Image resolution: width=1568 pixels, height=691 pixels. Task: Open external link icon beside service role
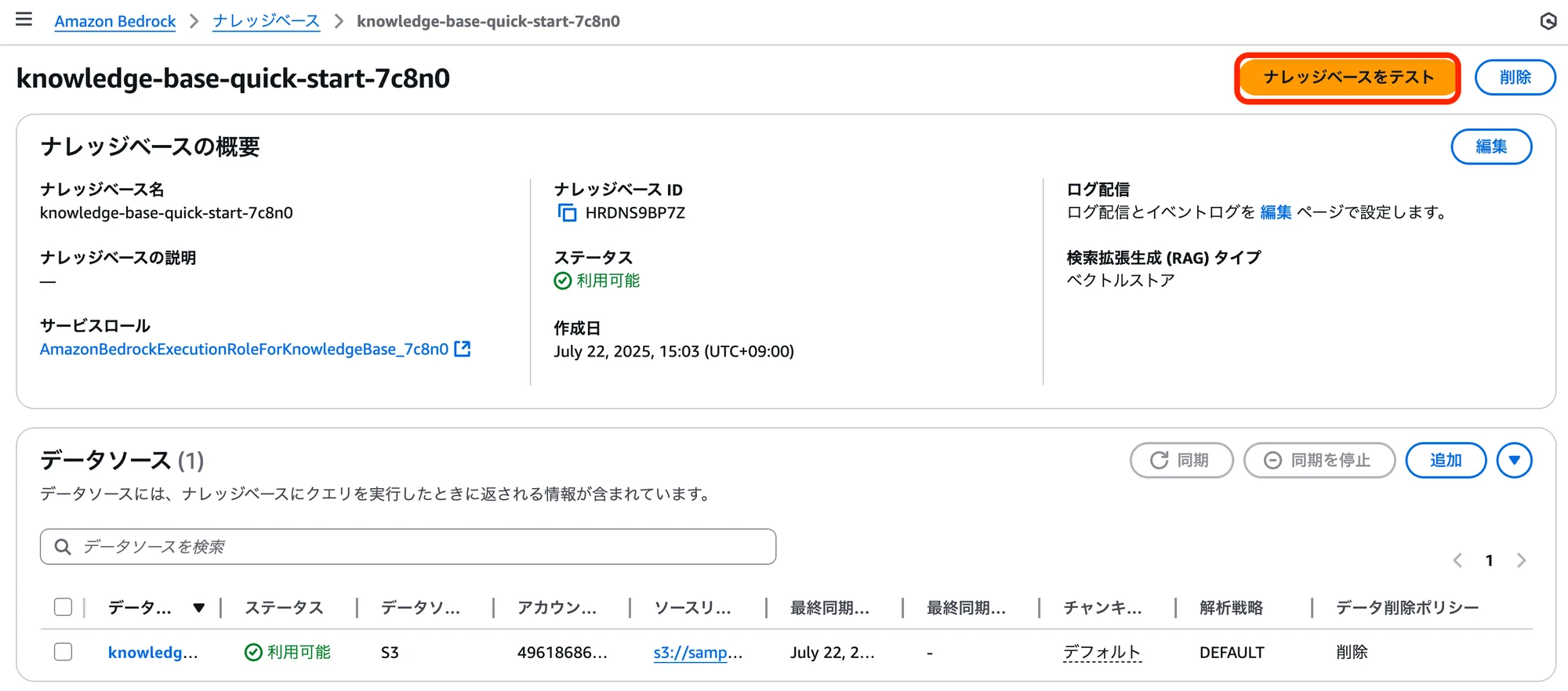[x=463, y=349]
